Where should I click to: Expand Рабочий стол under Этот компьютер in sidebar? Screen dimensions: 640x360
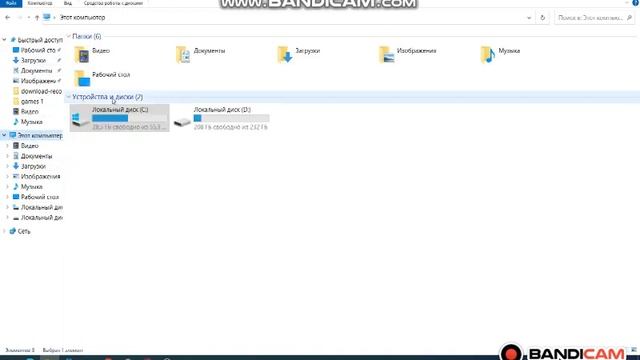7,197
